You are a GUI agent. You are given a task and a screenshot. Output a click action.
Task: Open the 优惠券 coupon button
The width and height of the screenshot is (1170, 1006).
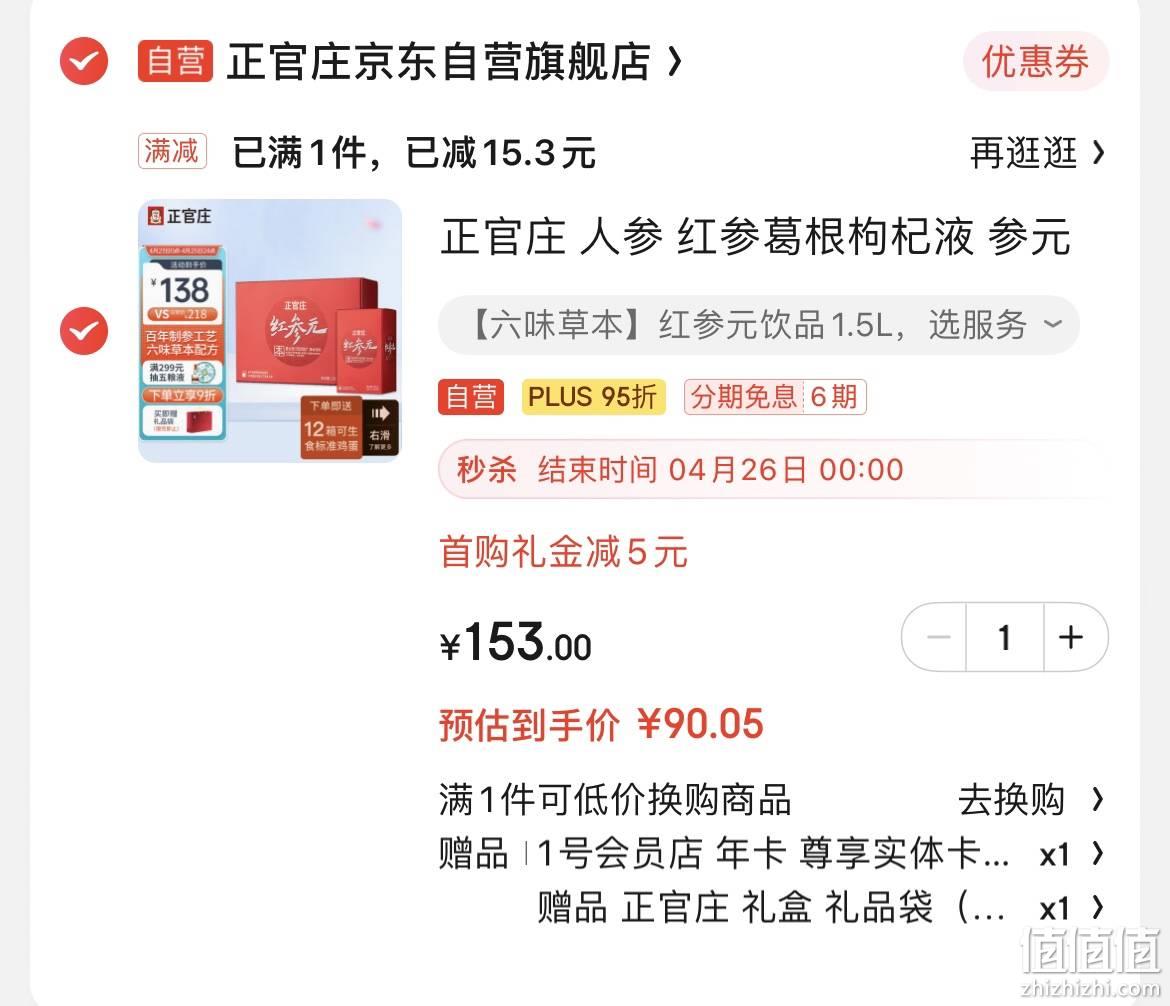(x=1035, y=61)
